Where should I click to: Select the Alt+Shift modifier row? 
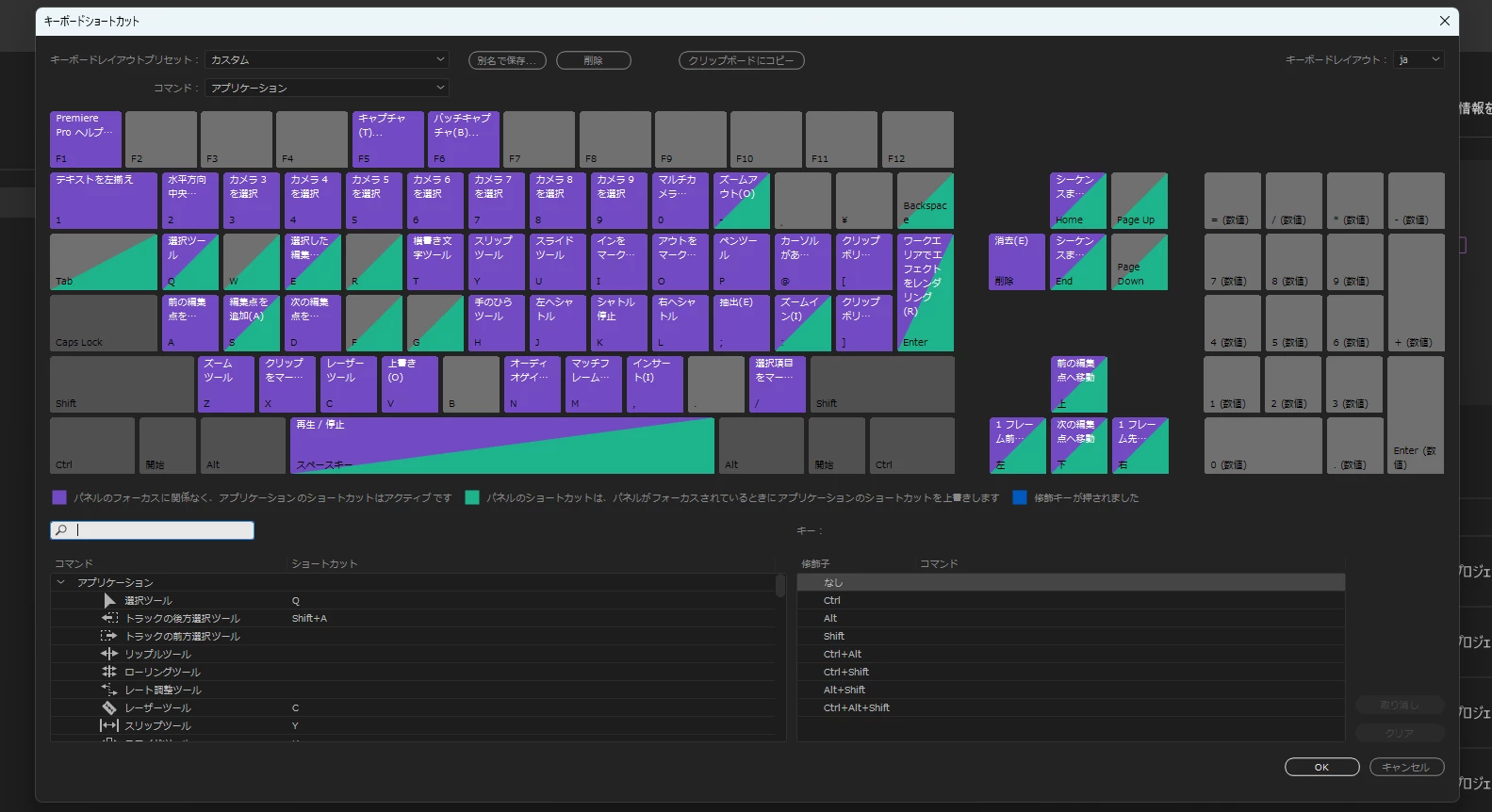point(1071,690)
